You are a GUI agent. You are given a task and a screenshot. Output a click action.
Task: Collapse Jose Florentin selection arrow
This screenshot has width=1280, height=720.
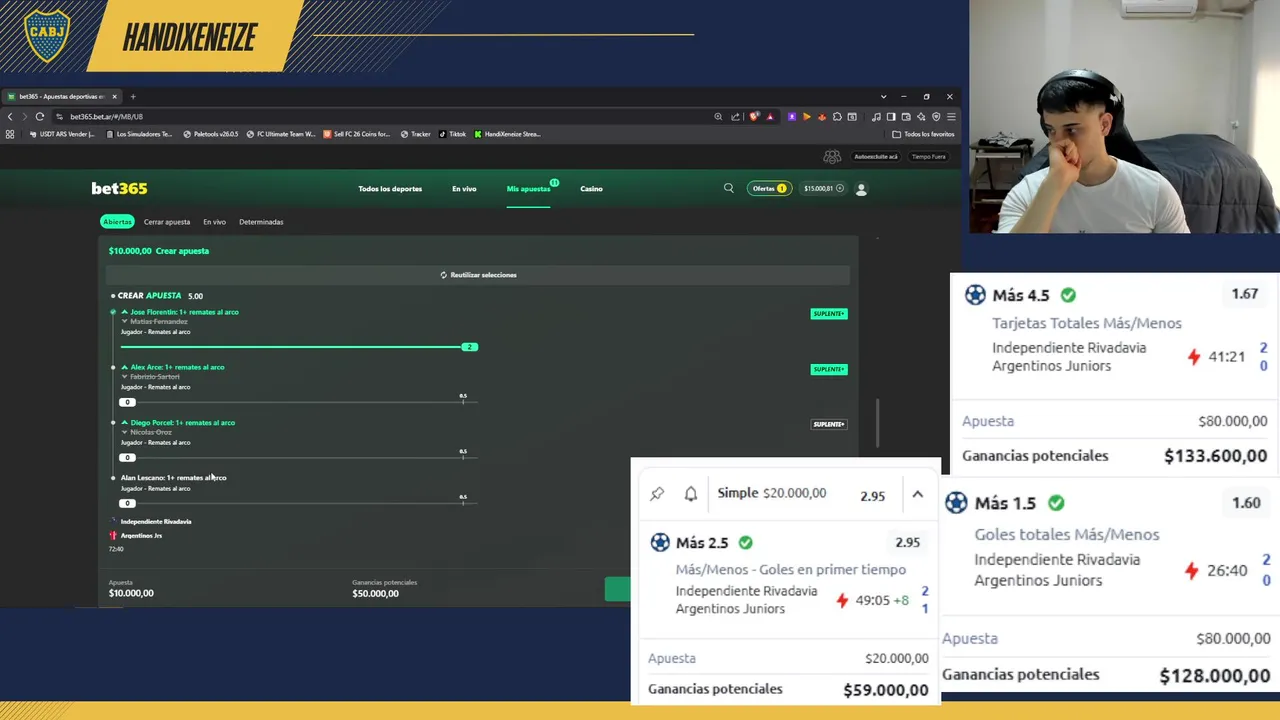pyautogui.click(x=124, y=312)
